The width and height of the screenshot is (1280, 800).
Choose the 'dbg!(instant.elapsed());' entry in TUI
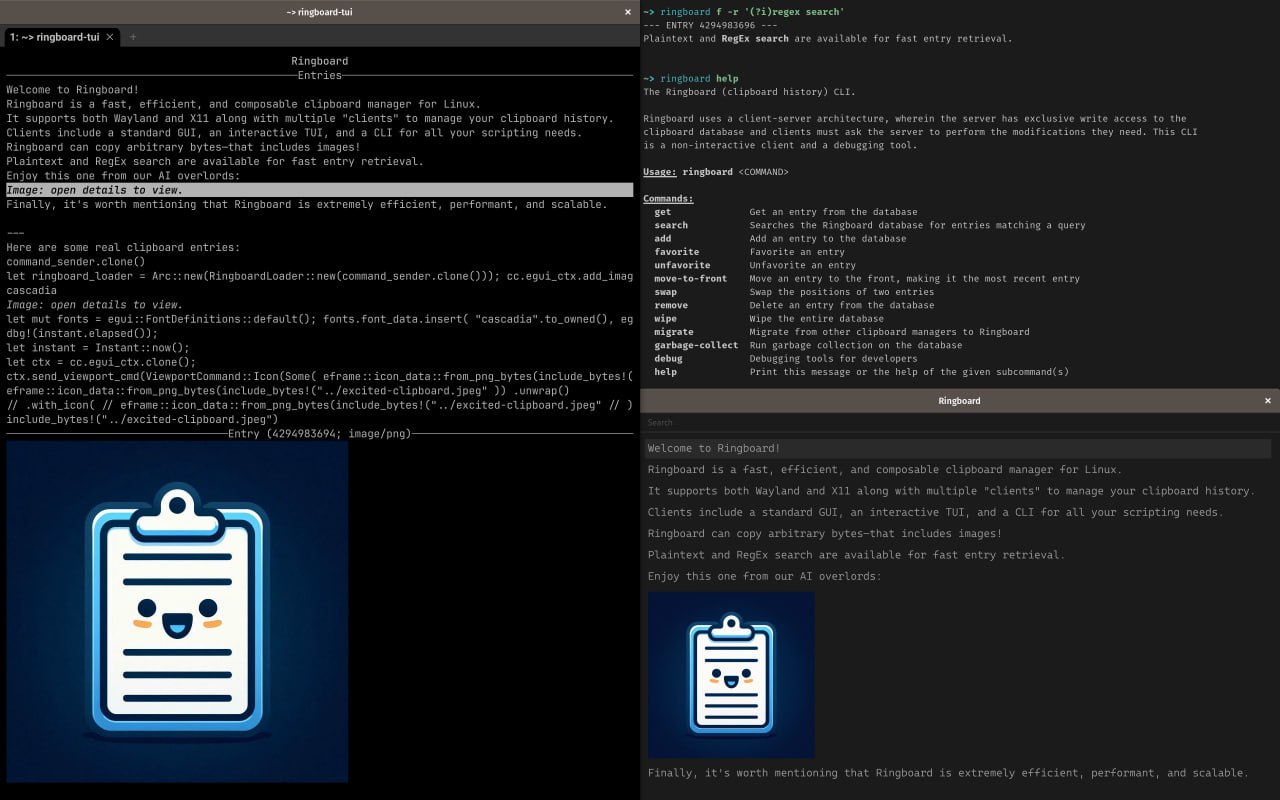click(82, 333)
